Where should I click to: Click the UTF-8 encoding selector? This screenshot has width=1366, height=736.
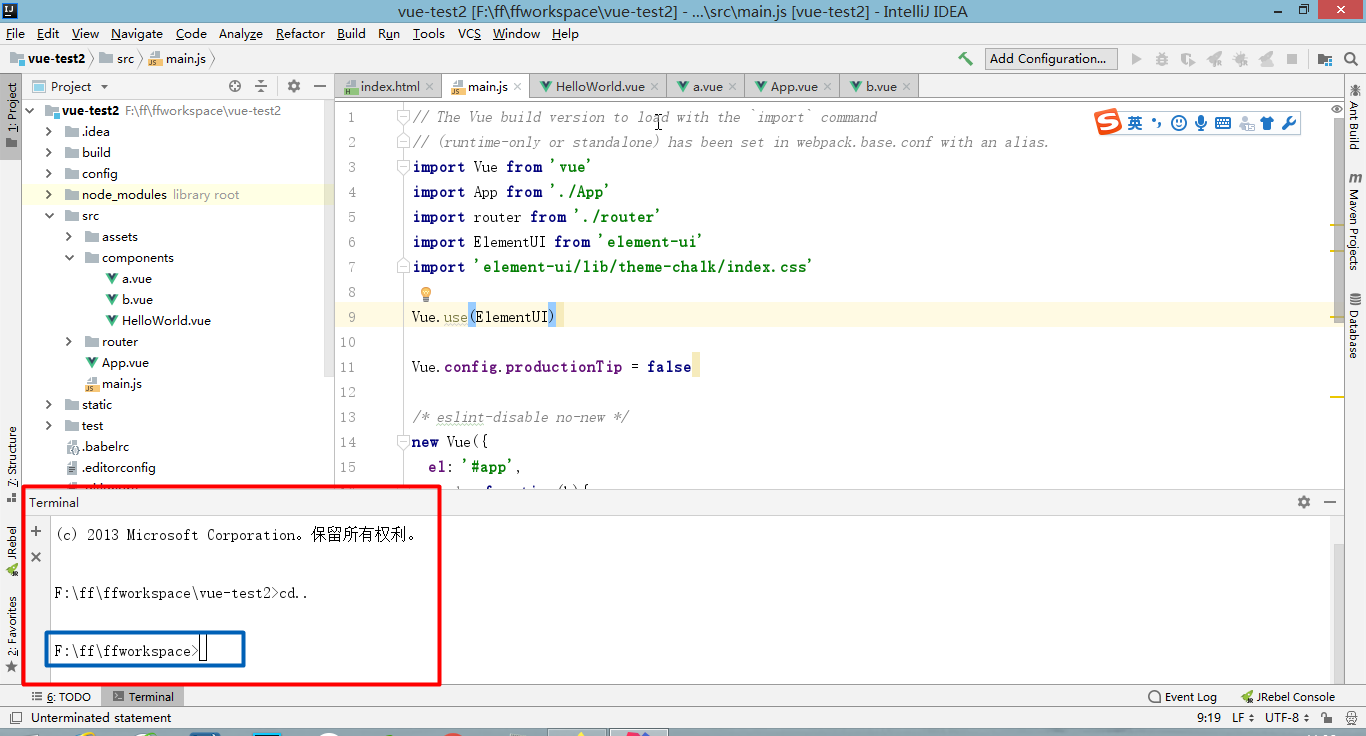1288,718
